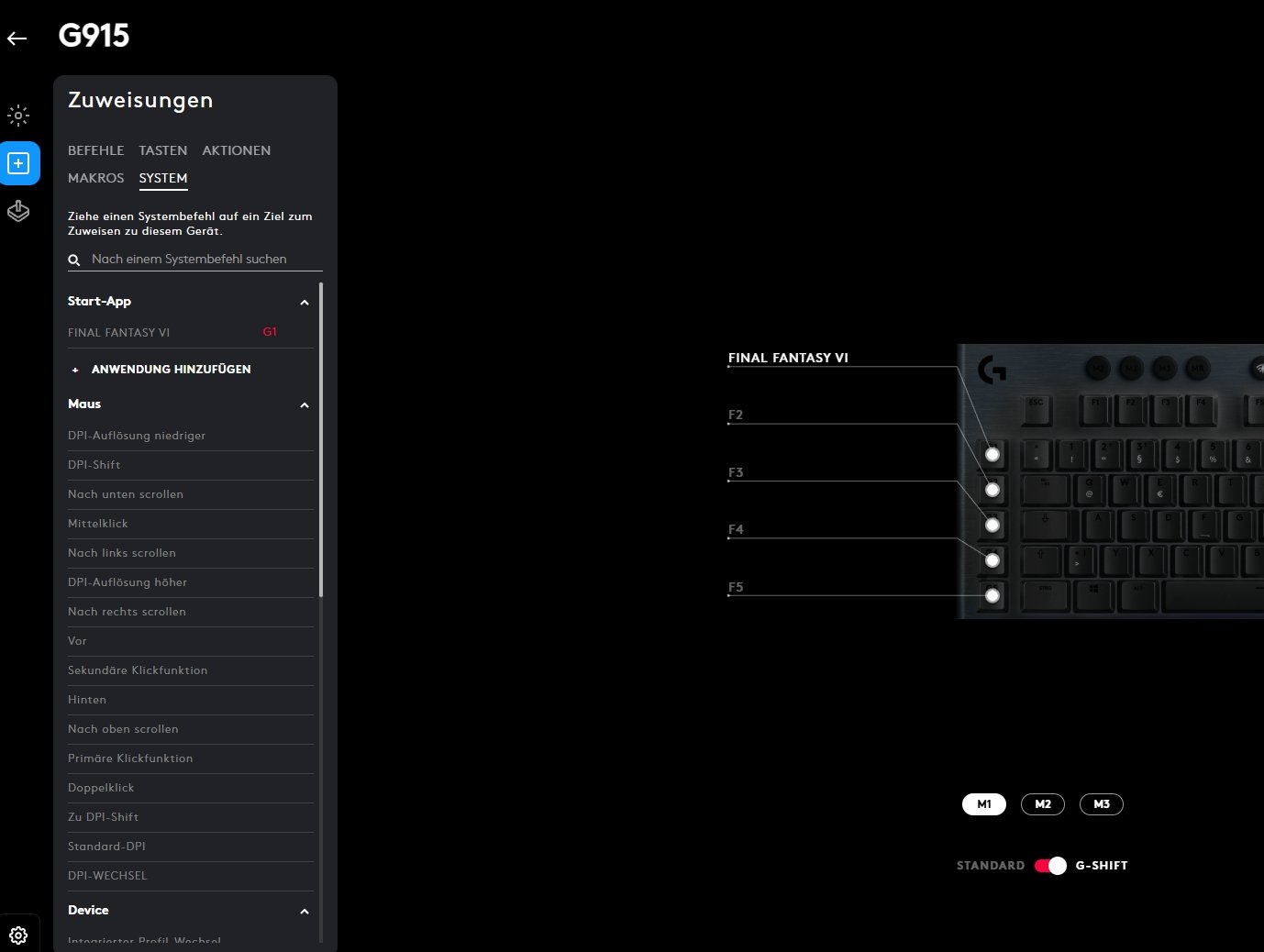Open the Game Mode joystick icon
This screenshot has height=952, width=1264.
tap(18, 211)
